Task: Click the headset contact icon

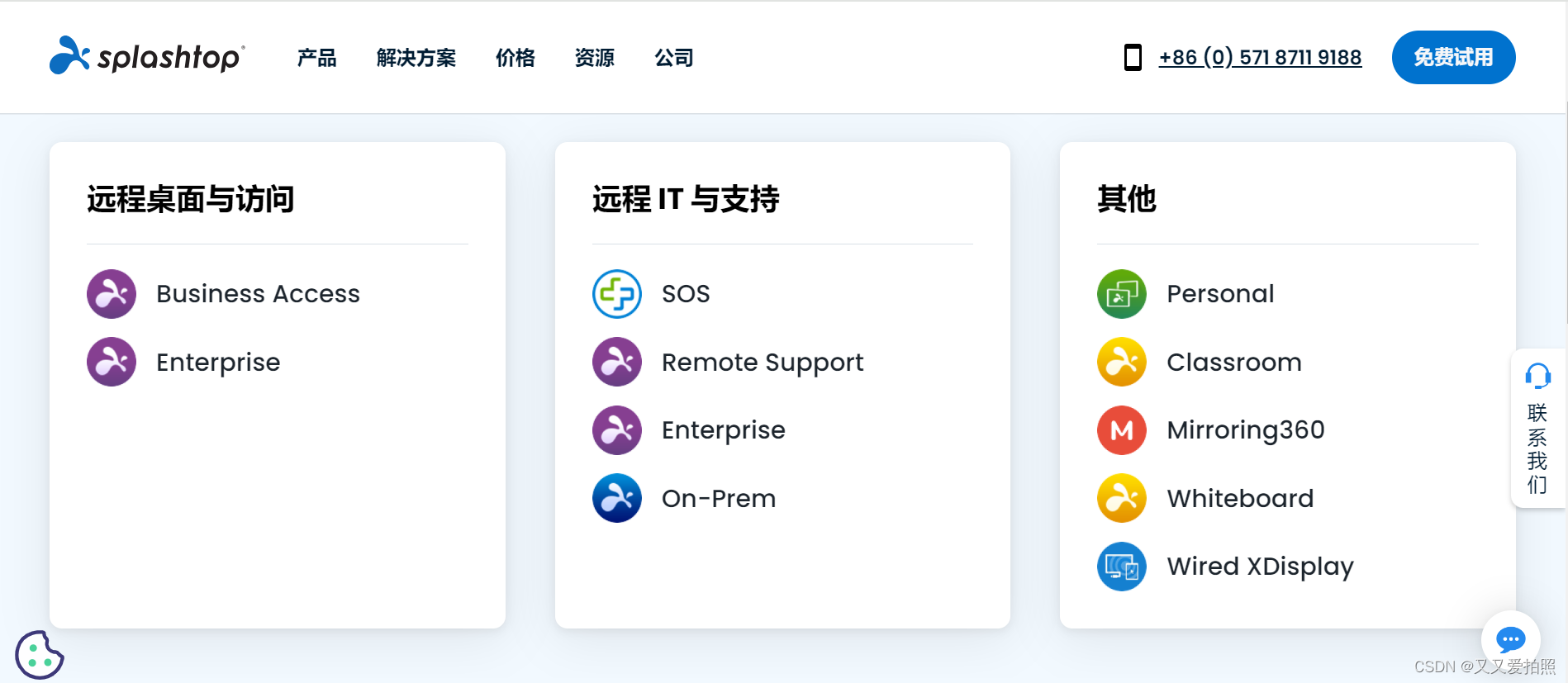Action: [1537, 376]
